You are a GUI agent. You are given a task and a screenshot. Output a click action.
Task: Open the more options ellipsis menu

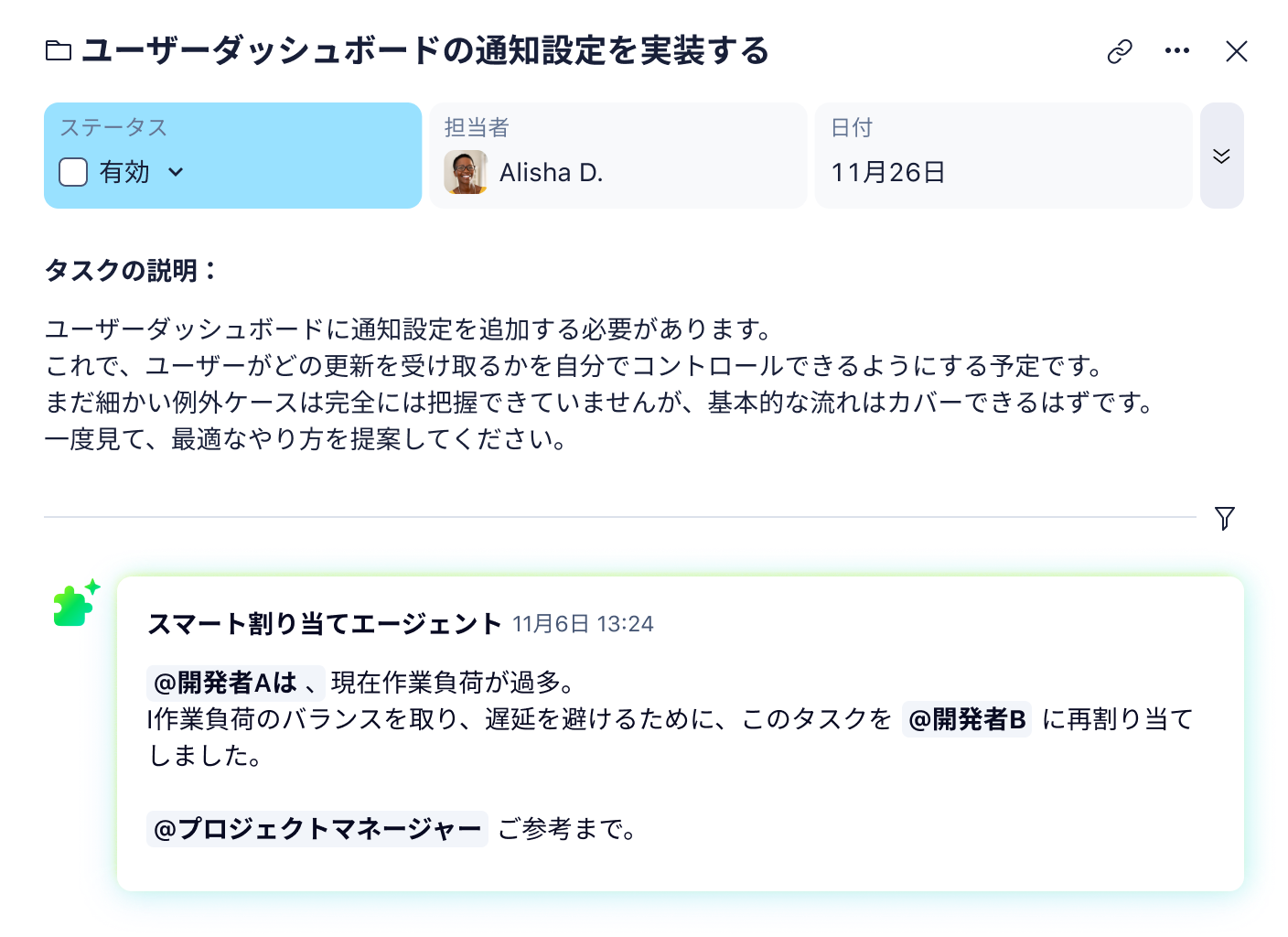point(1177,51)
